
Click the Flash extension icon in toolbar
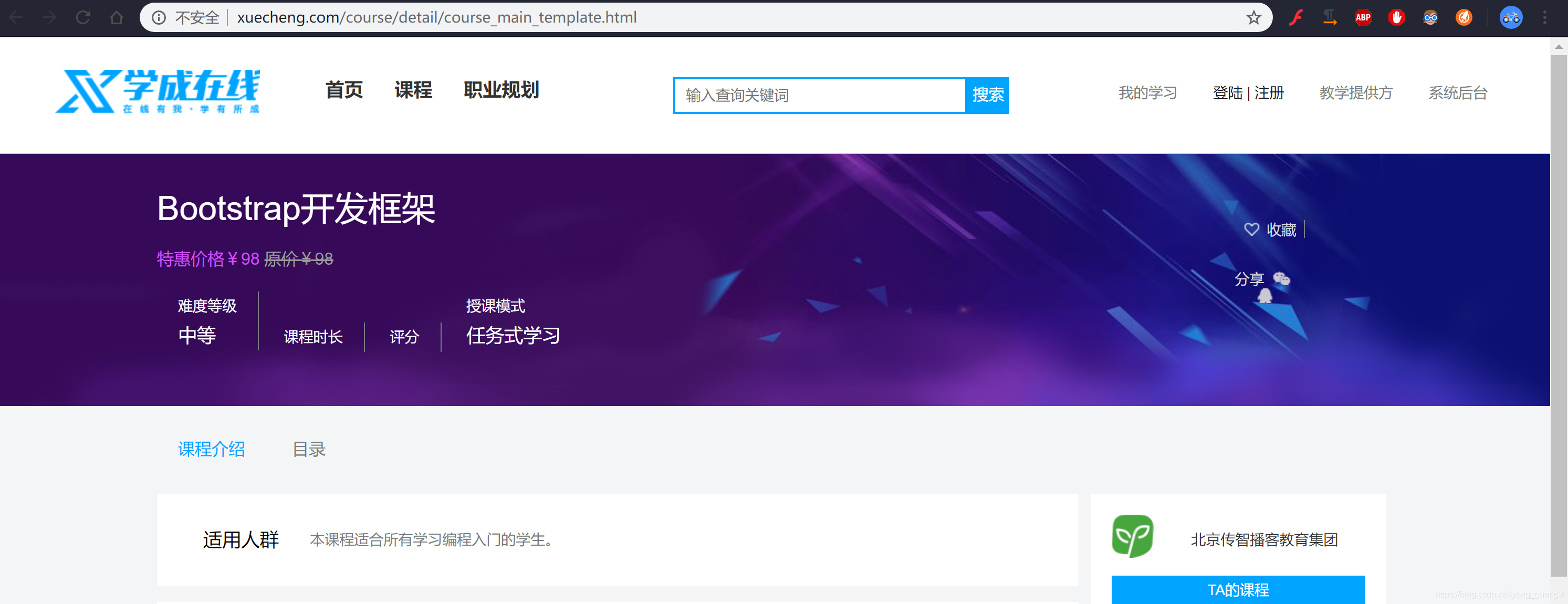1295,18
